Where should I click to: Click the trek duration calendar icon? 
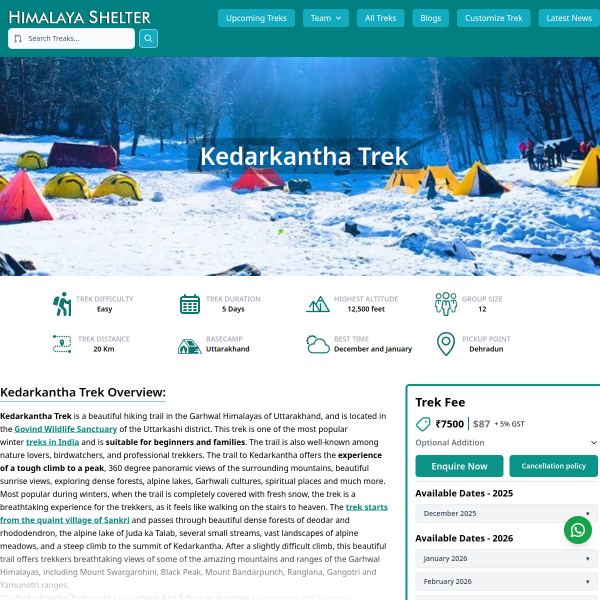pyautogui.click(x=190, y=304)
